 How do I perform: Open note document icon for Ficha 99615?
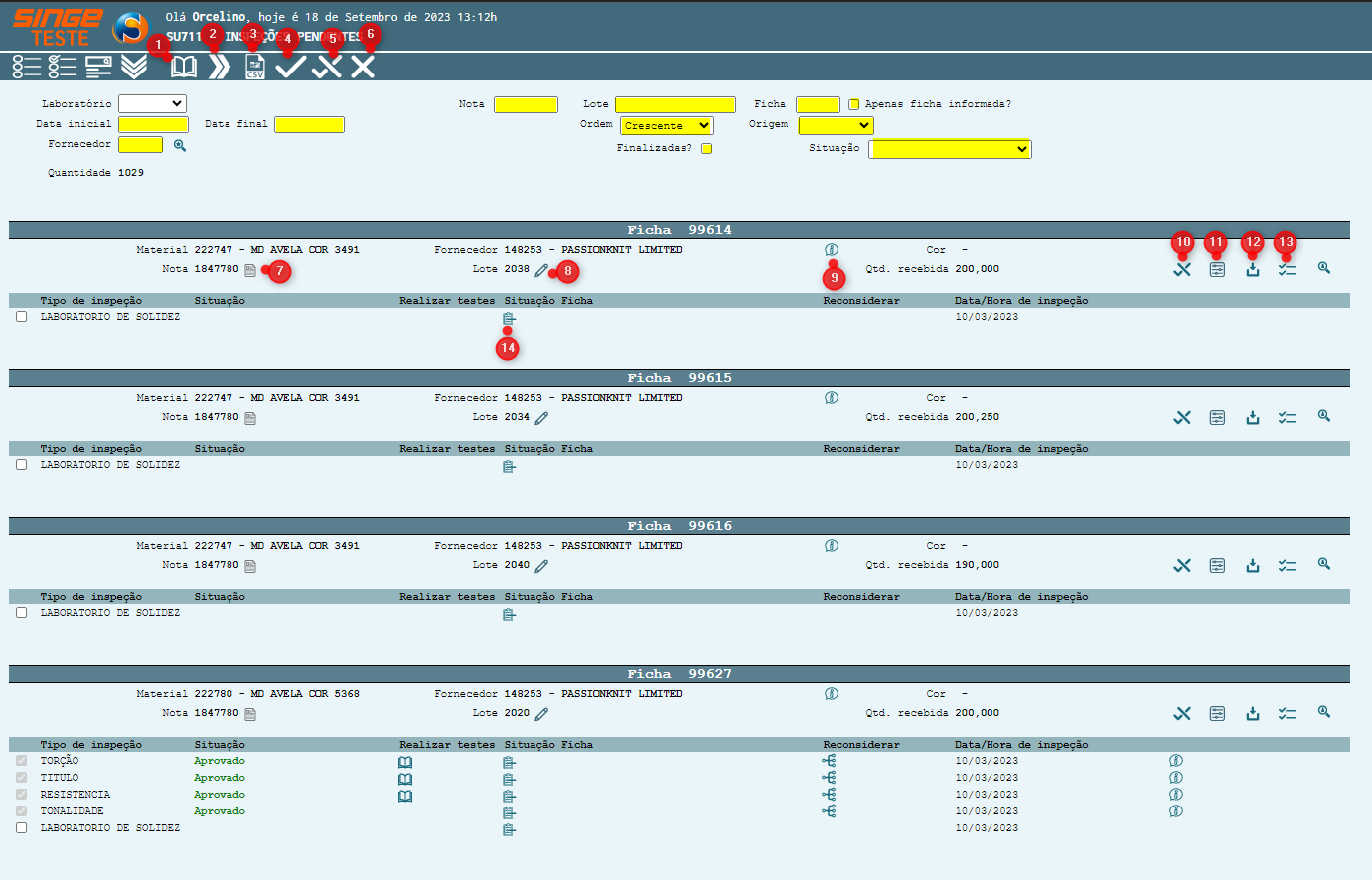250,418
